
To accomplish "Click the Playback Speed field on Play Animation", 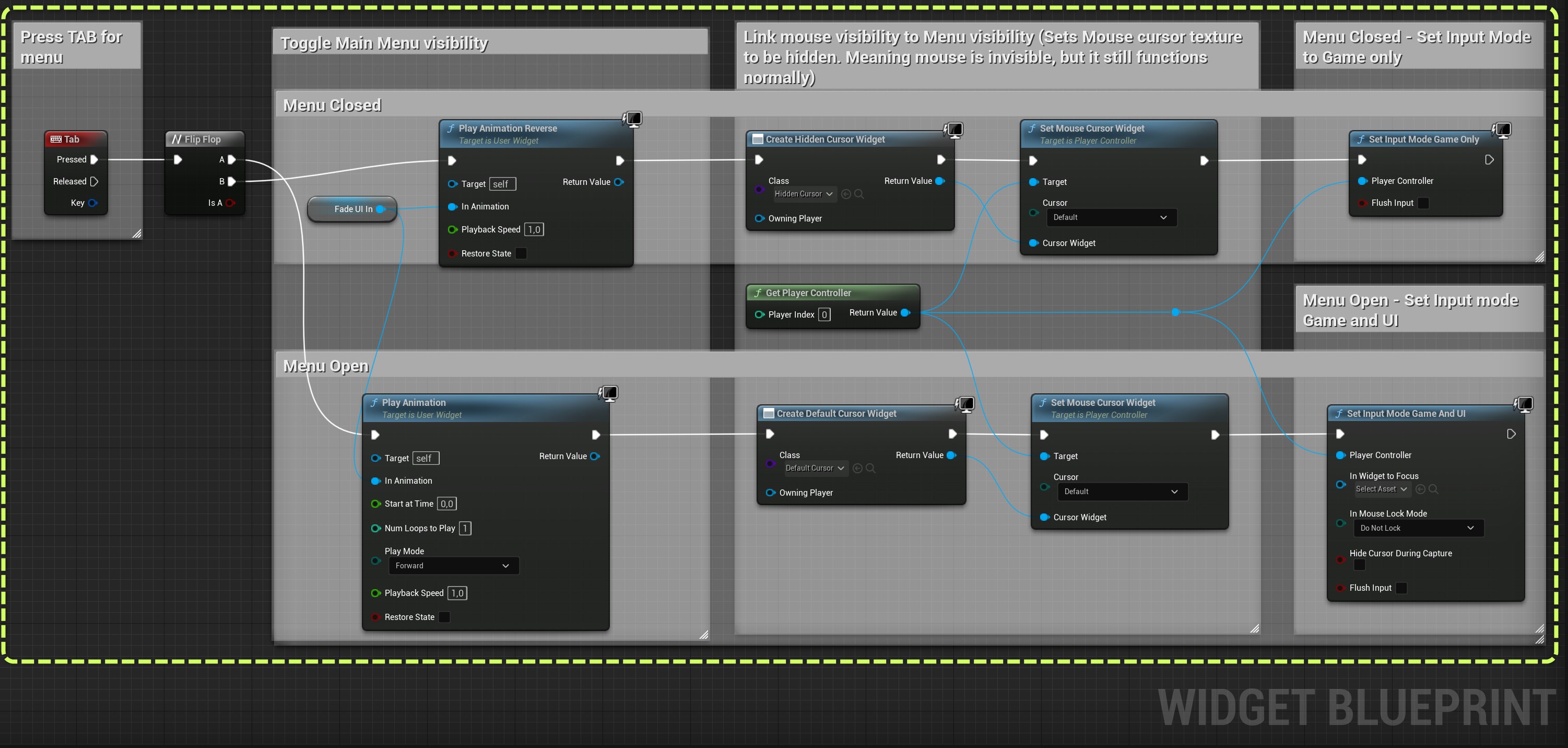I will click(457, 593).
